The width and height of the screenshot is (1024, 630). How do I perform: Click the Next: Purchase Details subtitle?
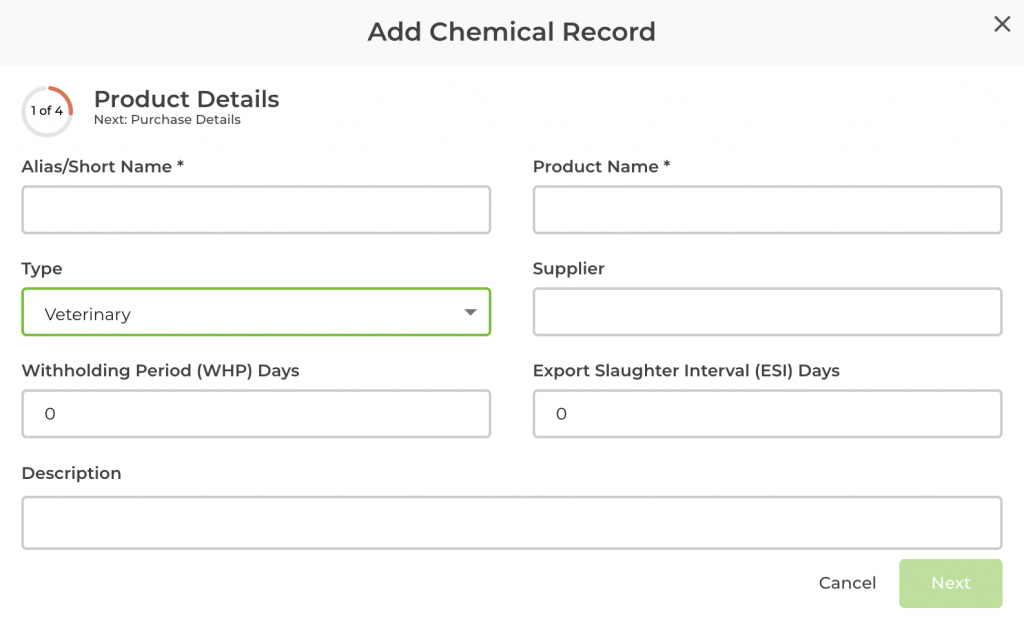tap(167, 120)
